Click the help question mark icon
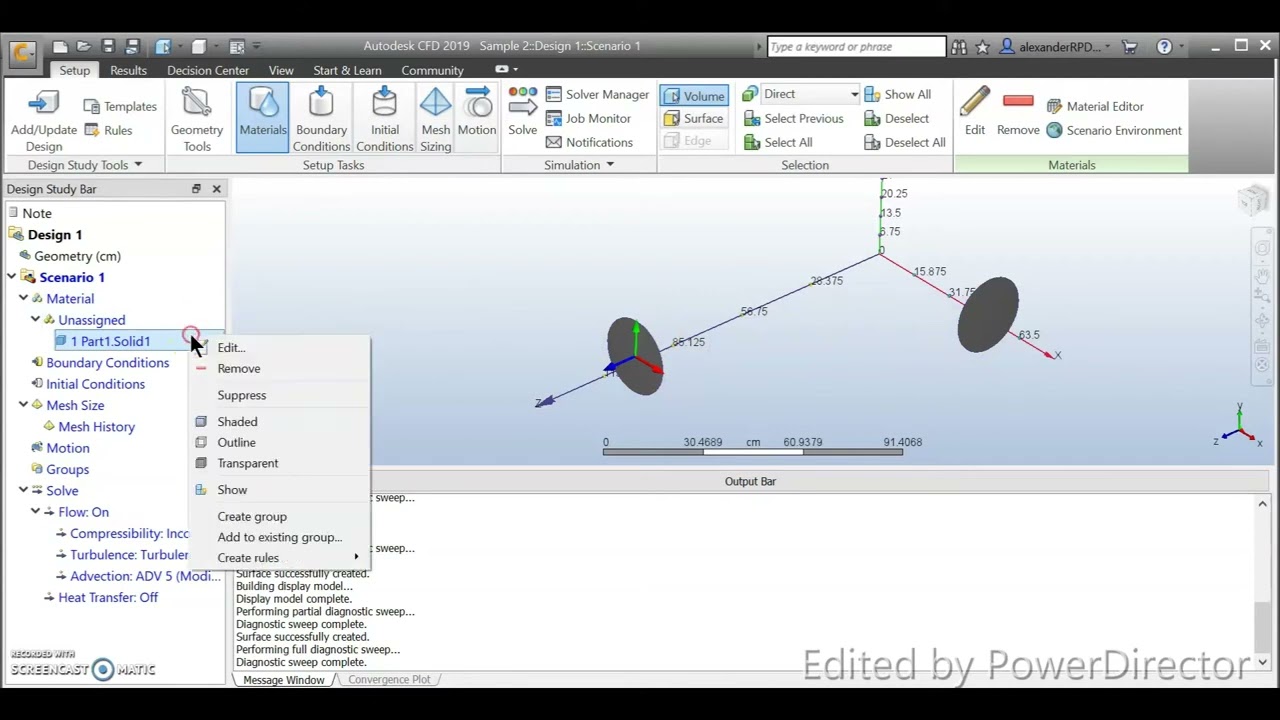 point(1164,46)
